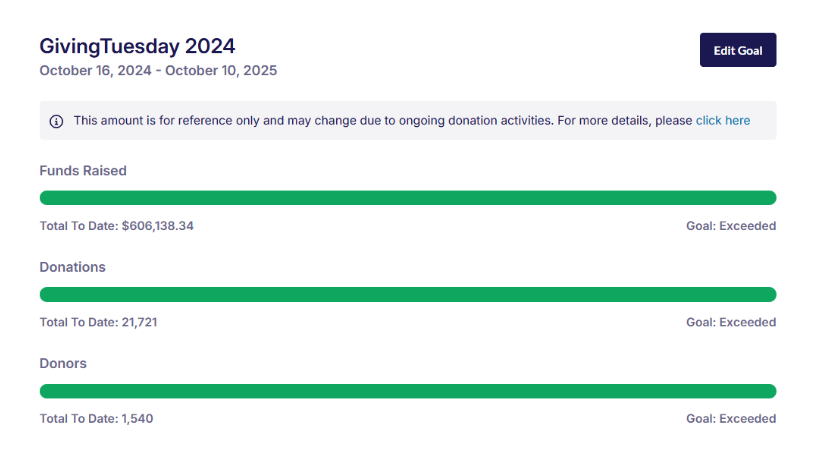This screenshot has width=836, height=464.
Task: Click the Donors progress bar
Action: (x=407, y=391)
